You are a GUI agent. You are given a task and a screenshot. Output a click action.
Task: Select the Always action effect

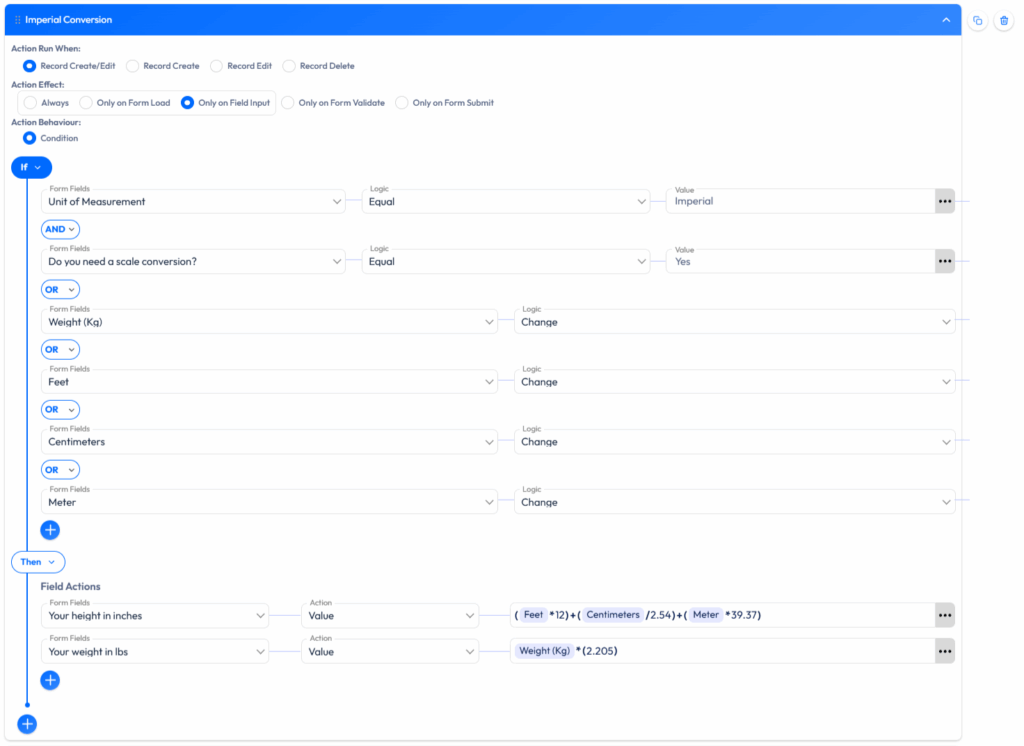[x=30, y=102]
